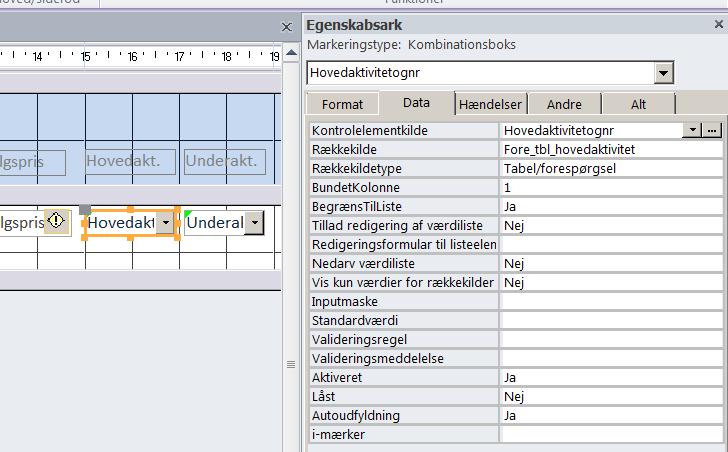Viewport: 728px width, 452px height.
Task: Open the Hændelser tab
Action: [490, 104]
